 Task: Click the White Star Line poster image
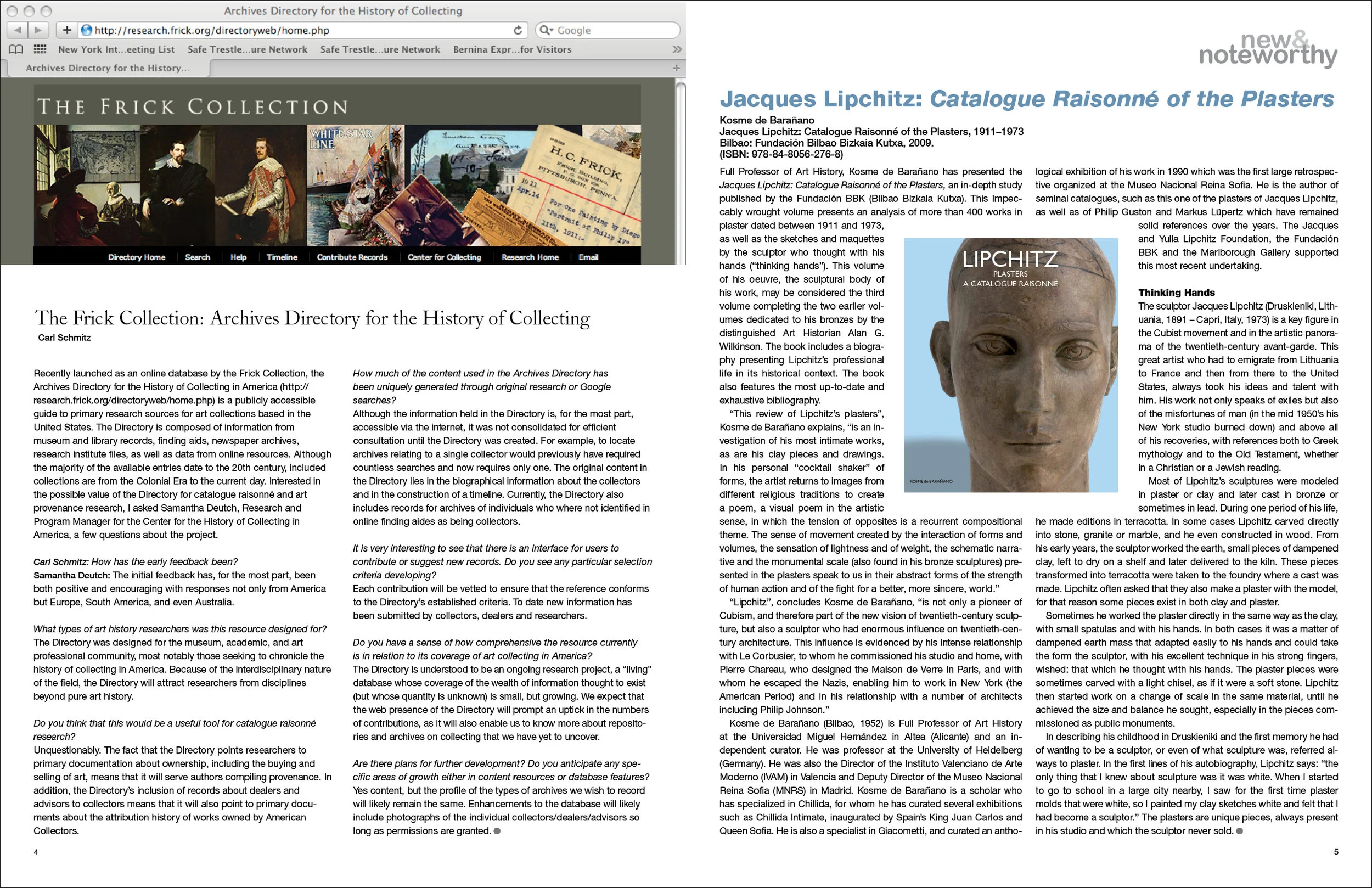click(355, 185)
